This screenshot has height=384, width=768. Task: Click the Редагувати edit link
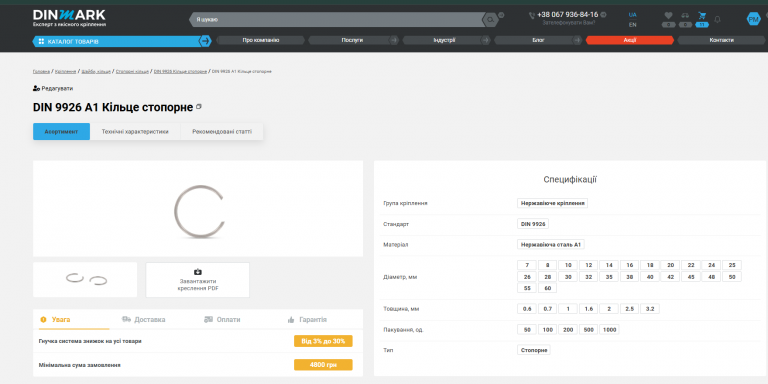click(53, 89)
